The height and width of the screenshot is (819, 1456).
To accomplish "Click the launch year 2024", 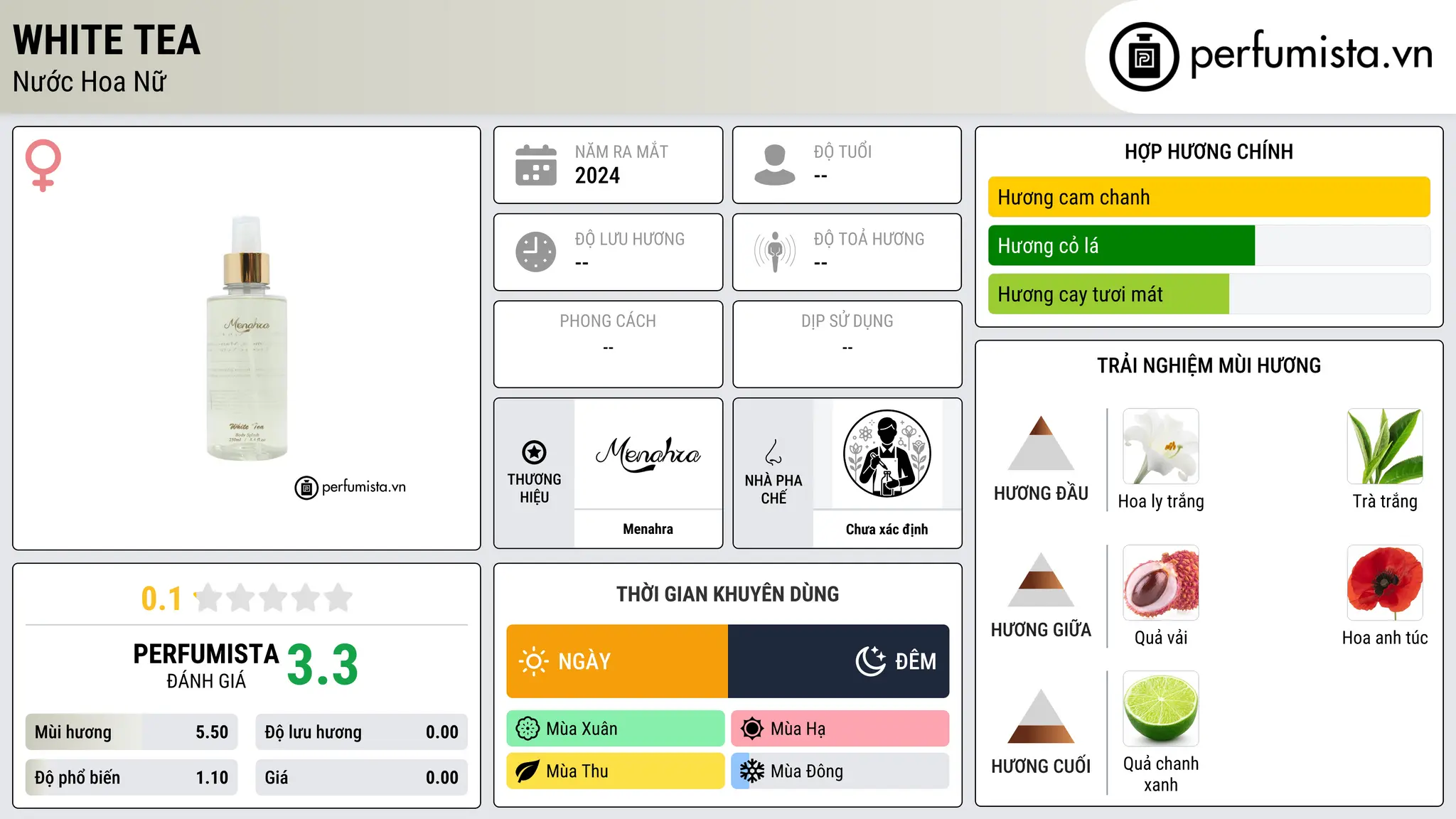I will coord(597,176).
